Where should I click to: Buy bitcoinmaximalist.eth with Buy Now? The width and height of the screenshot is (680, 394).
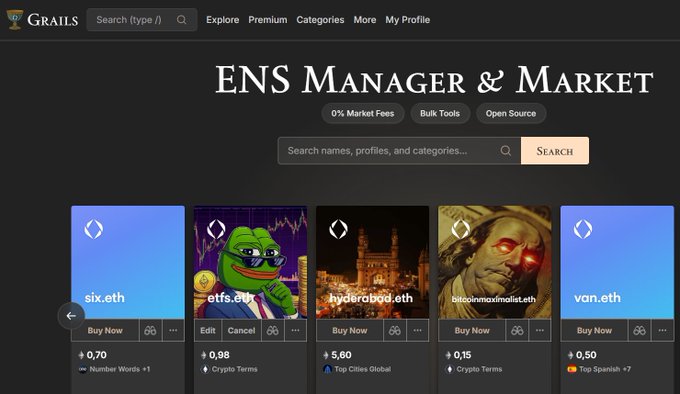[472, 331]
